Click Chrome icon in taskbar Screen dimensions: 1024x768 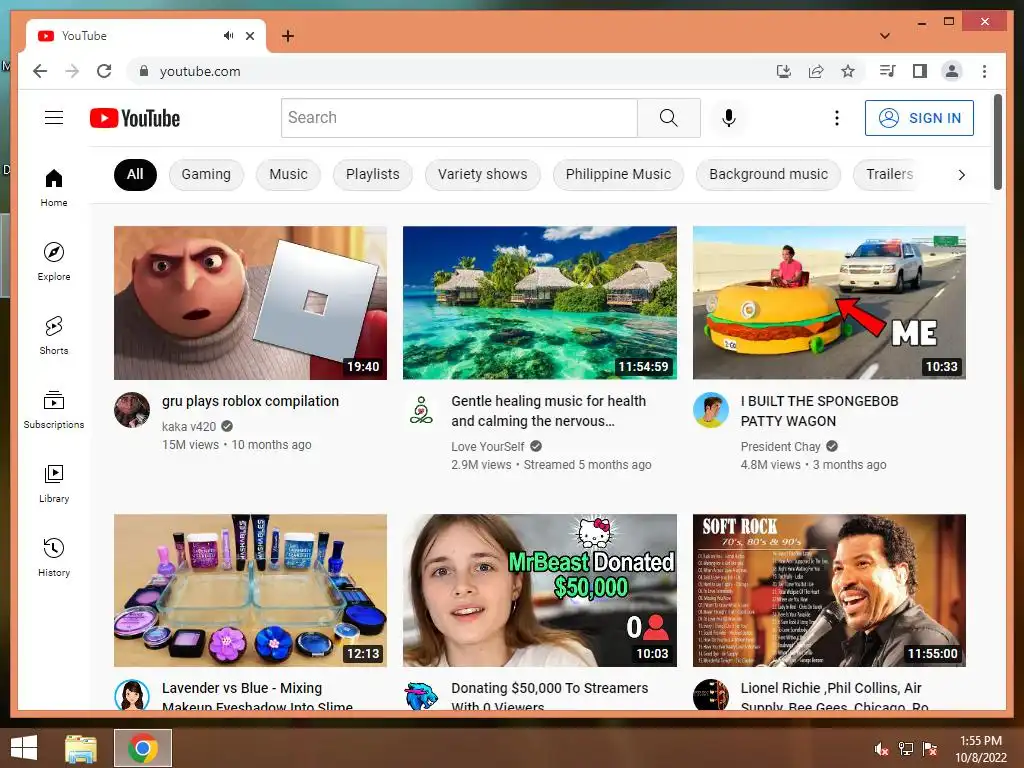(x=143, y=748)
